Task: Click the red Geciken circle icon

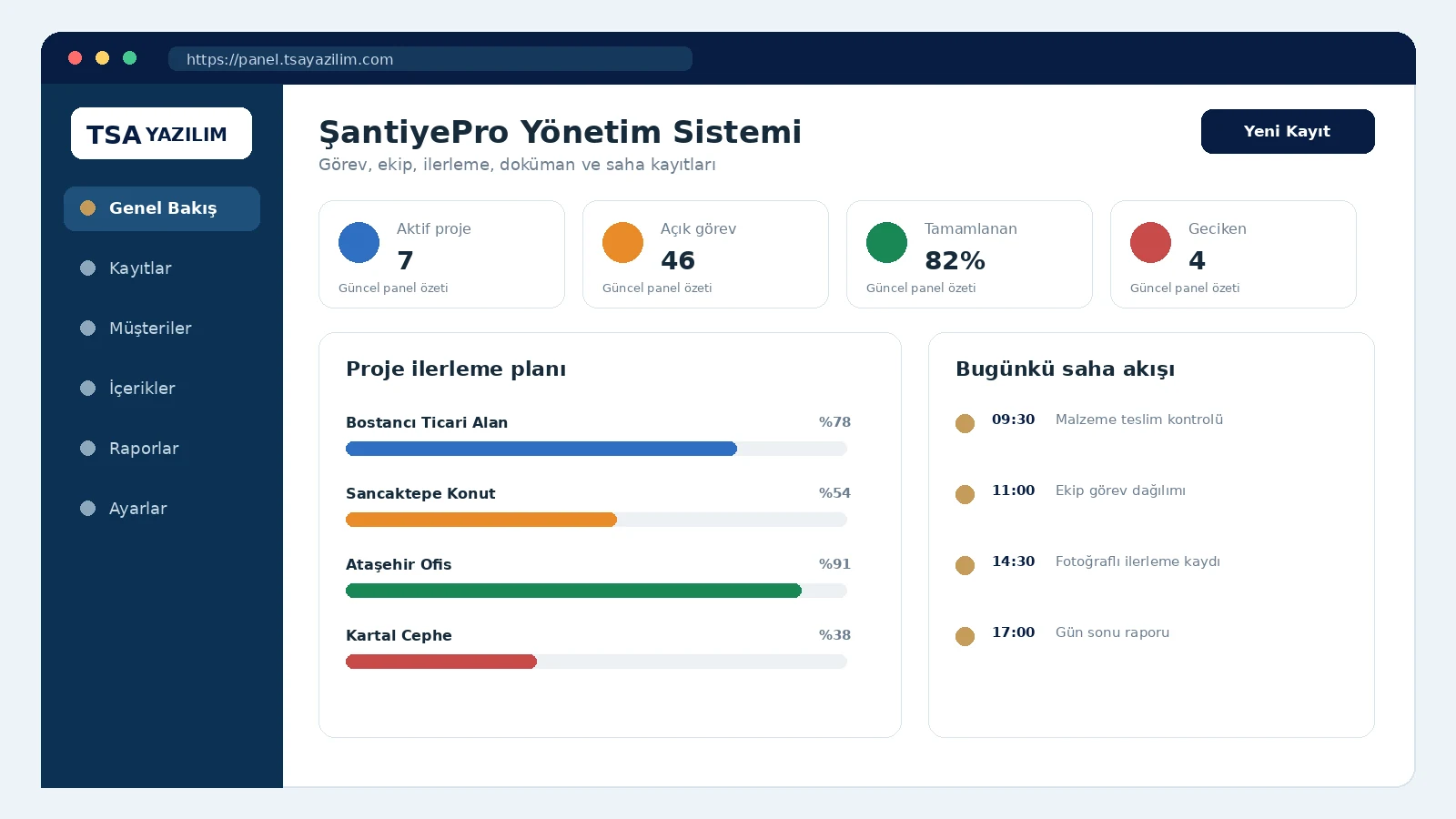Action: pos(1150,242)
